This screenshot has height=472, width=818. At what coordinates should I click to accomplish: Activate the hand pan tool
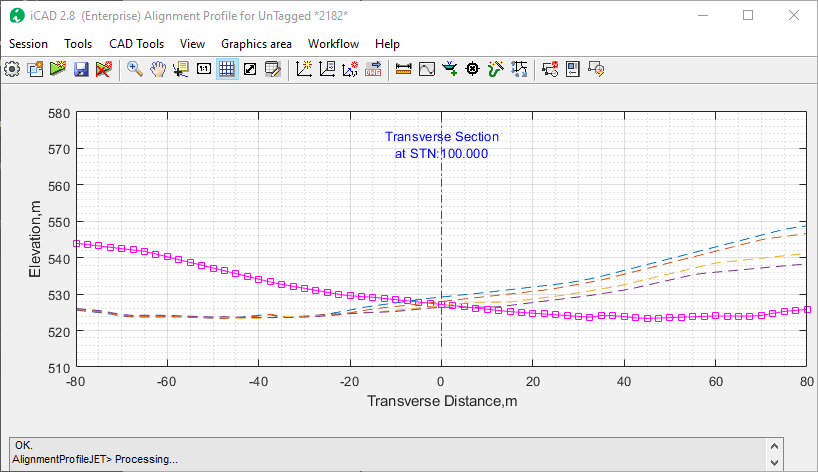pos(157,69)
